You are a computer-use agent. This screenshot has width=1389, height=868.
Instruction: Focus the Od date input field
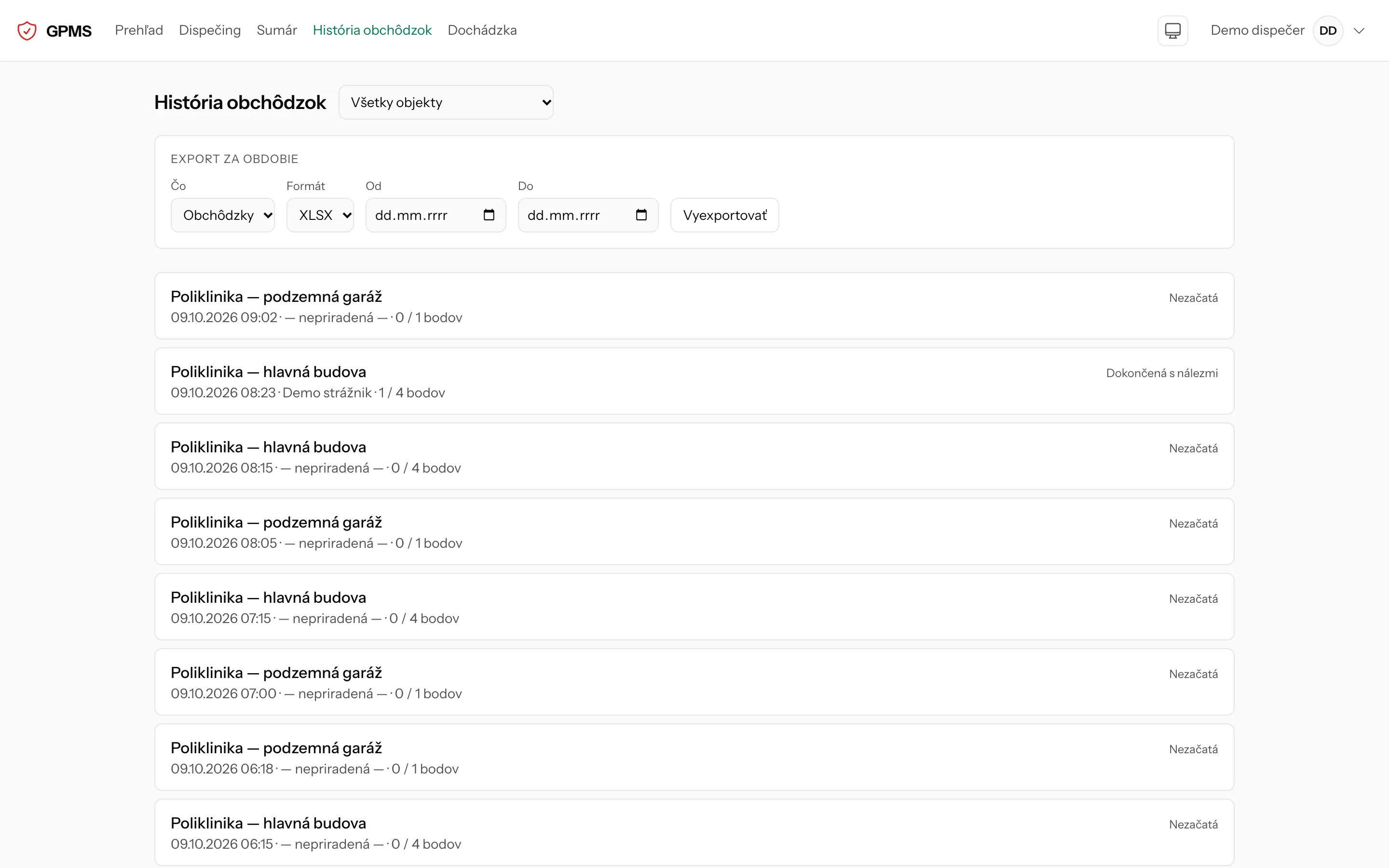436,215
